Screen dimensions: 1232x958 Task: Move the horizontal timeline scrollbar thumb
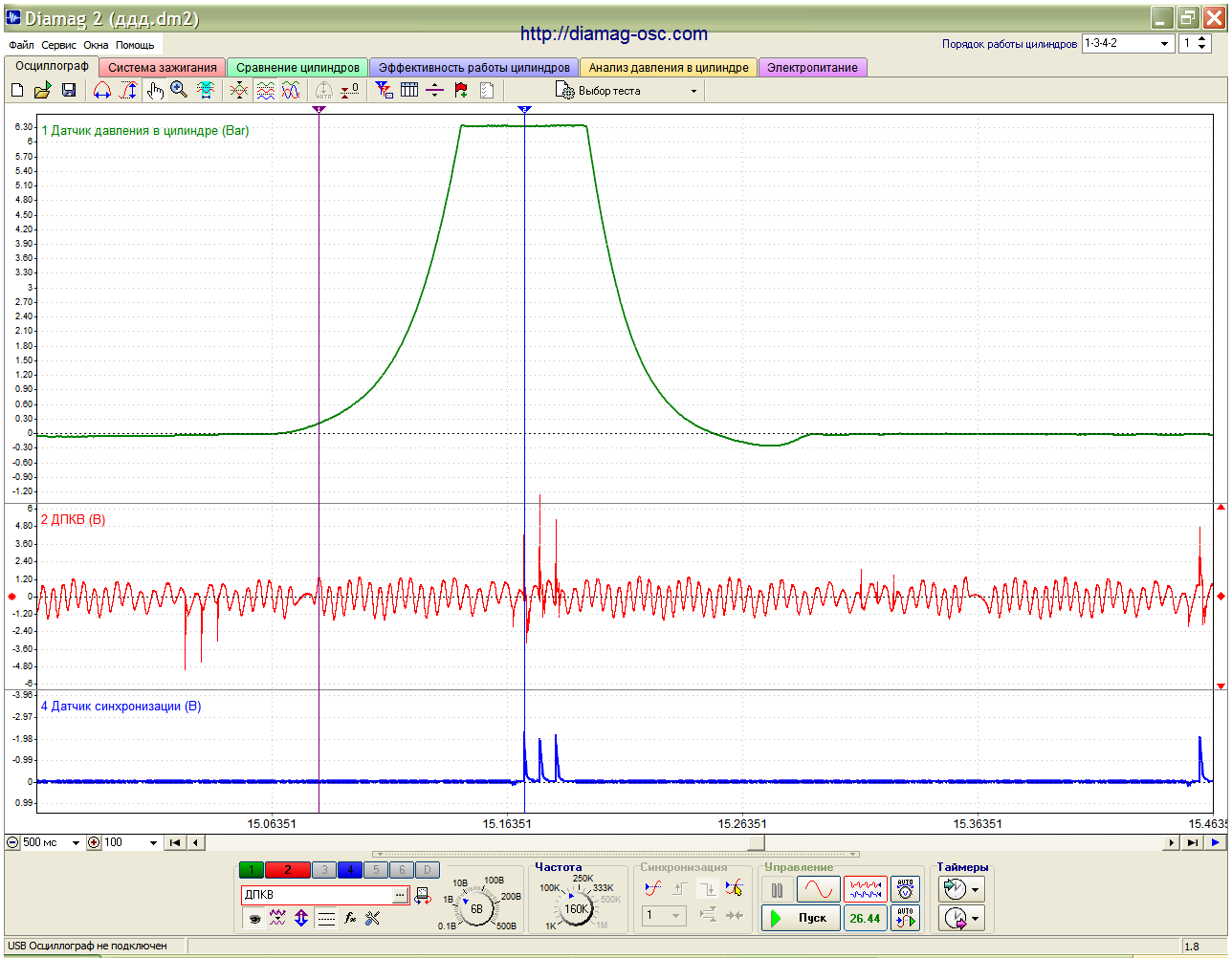757,843
